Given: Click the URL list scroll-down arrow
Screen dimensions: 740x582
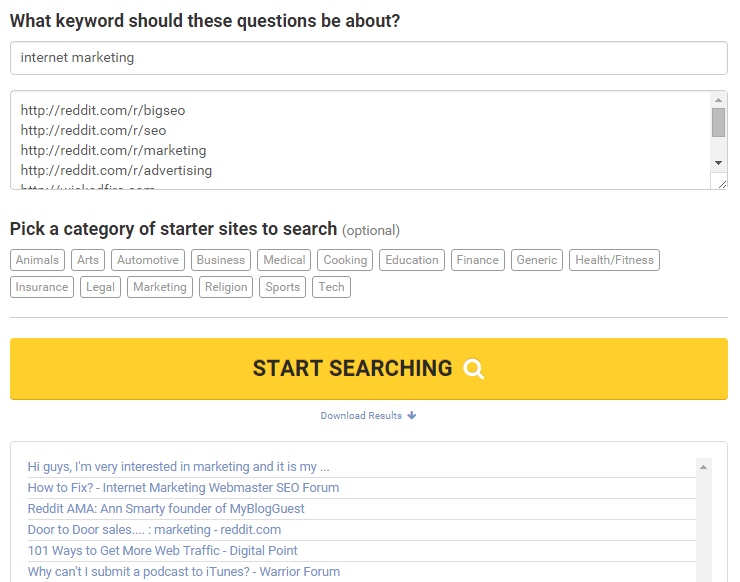Looking at the screenshot, I should (718, 163).
